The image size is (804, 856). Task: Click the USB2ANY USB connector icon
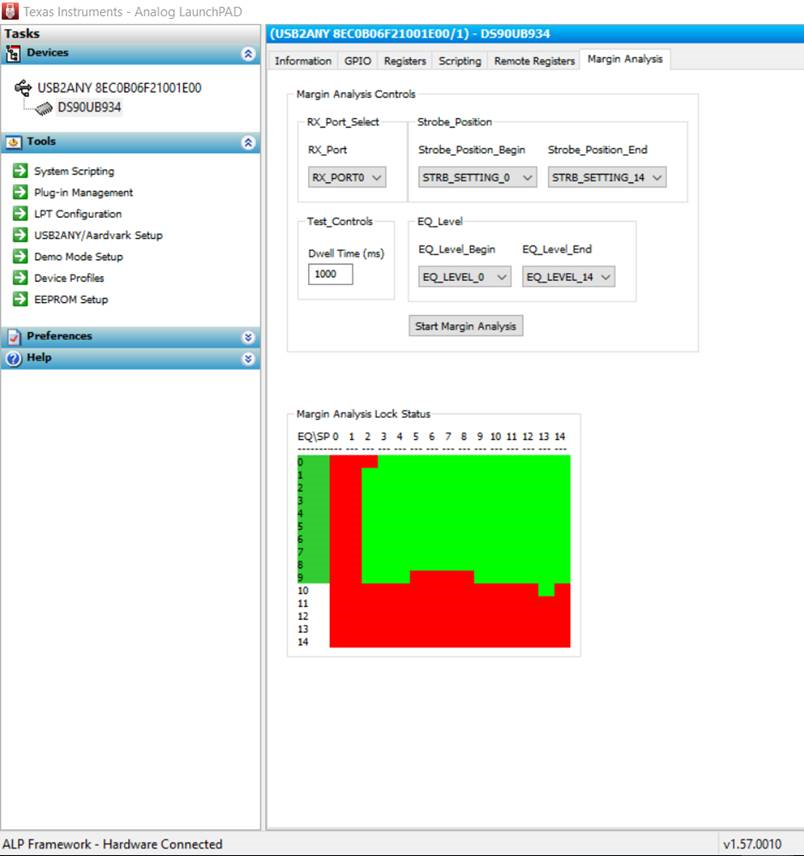pos(23,88)
